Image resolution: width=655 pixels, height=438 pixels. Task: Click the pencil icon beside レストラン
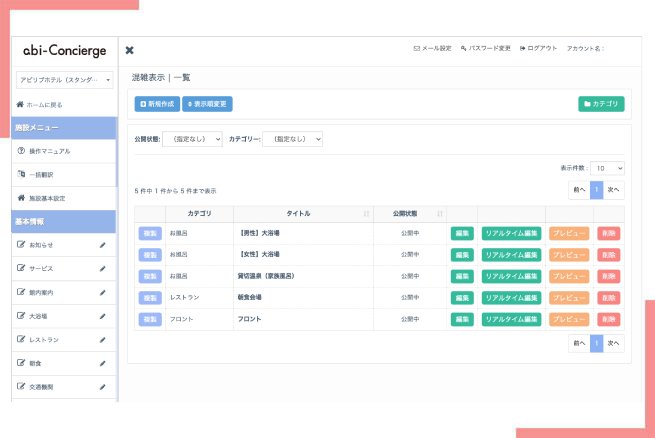103,339
